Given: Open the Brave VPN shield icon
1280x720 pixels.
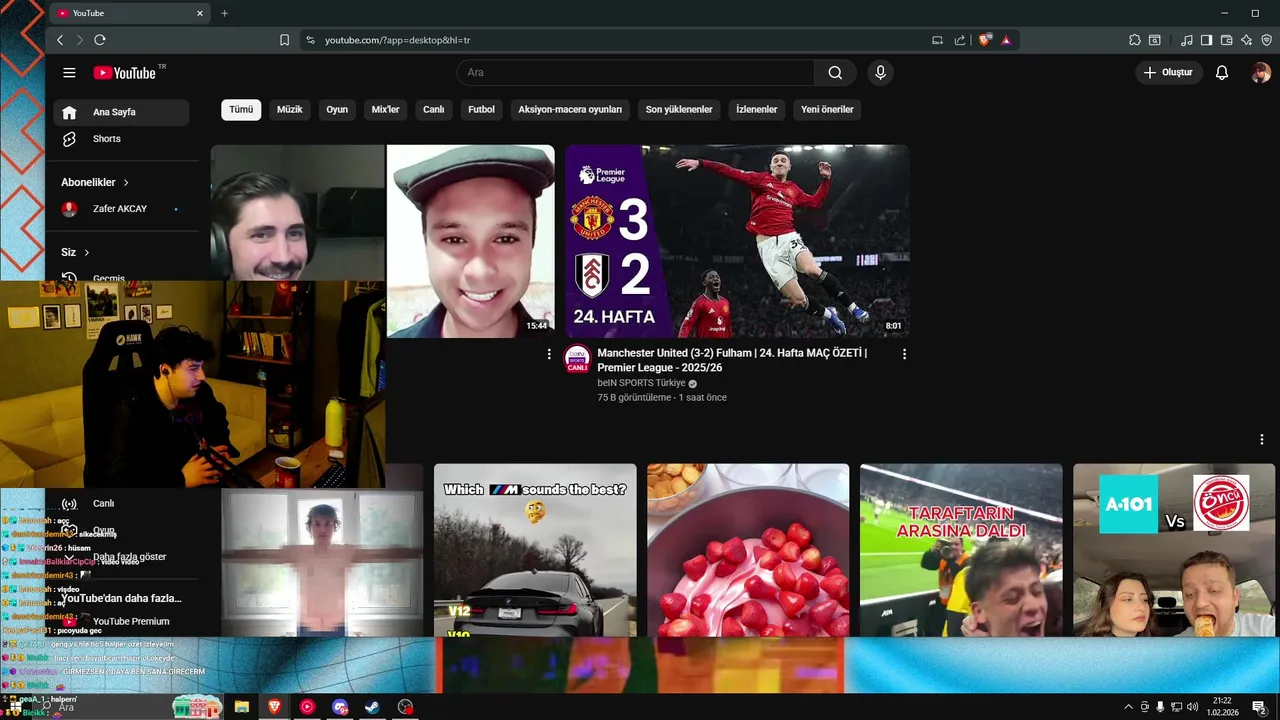Looking at the screenshot, I should click(1266, 40).
